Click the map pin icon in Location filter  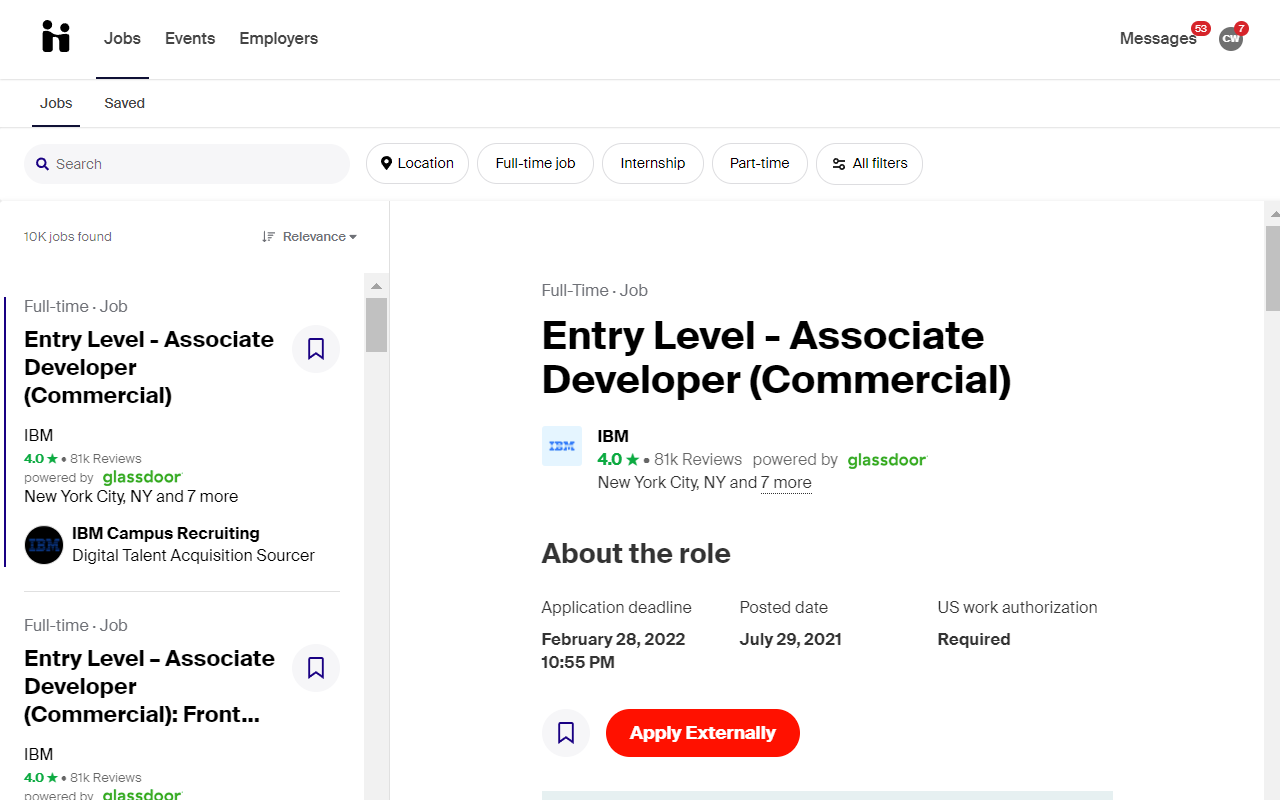386,163
